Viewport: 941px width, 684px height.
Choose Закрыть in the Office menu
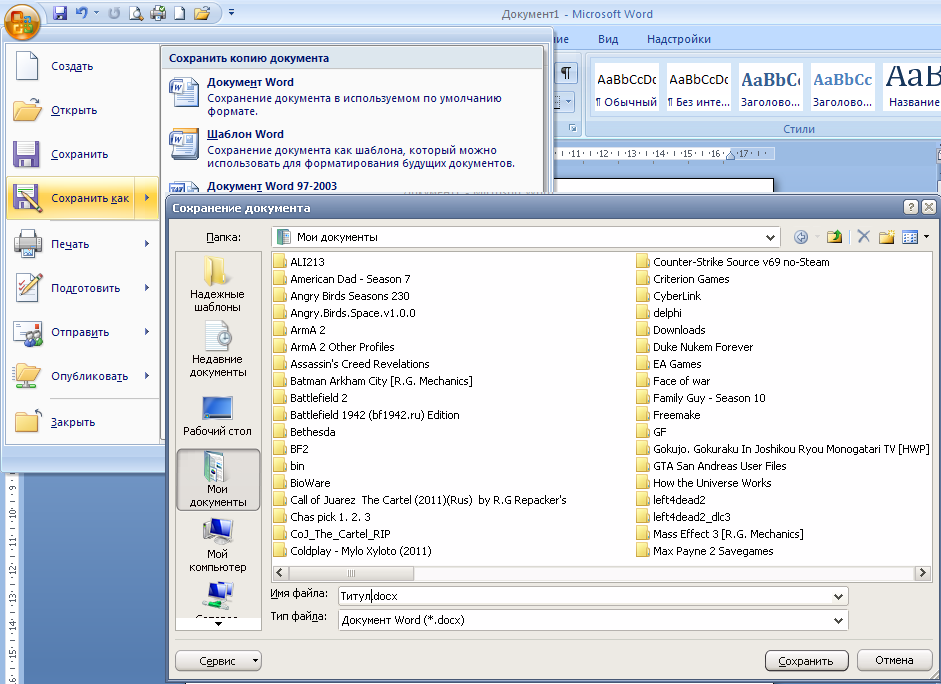tap(83, 422)
